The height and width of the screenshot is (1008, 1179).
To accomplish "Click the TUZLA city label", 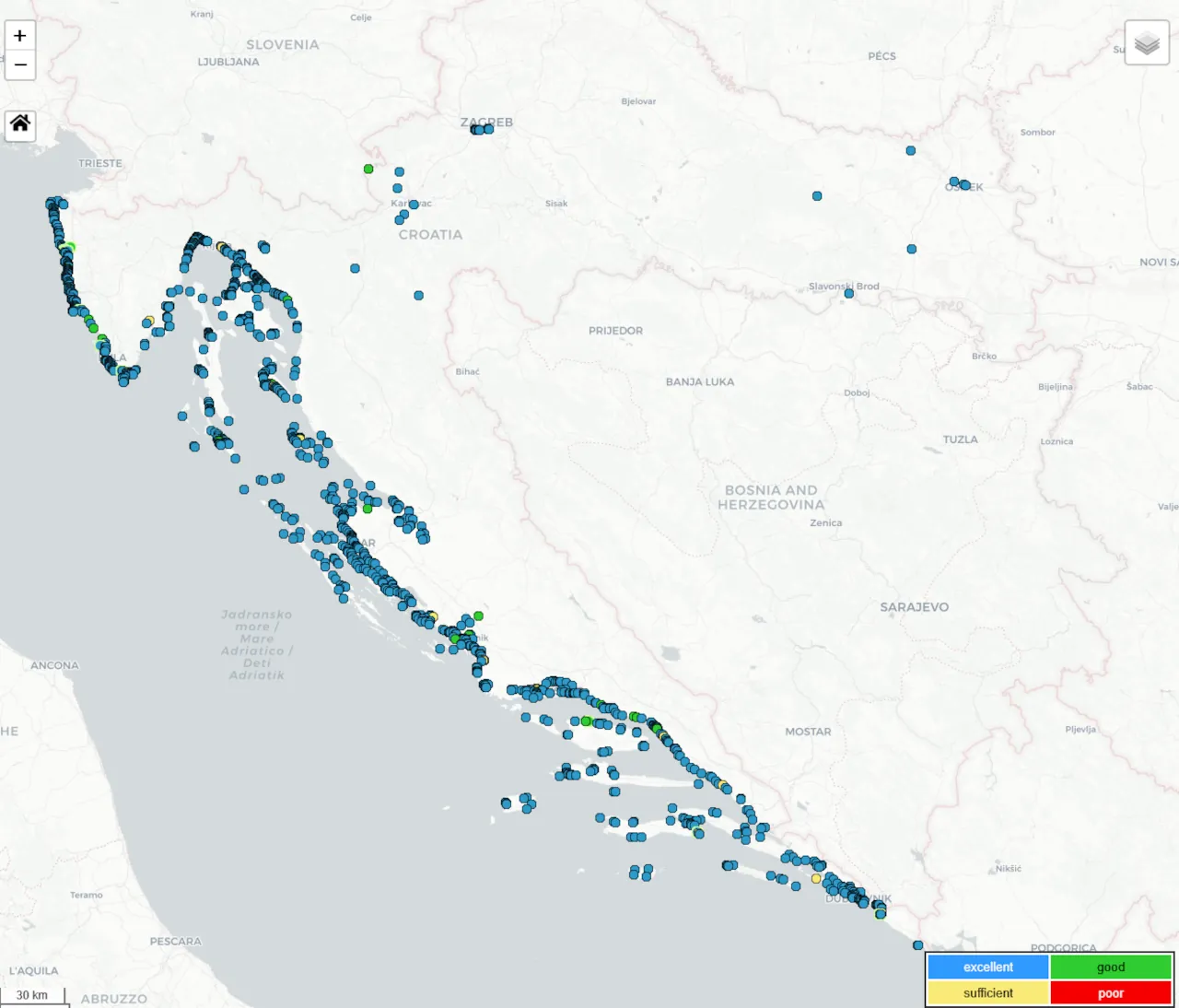I will (x=961, y=440).
